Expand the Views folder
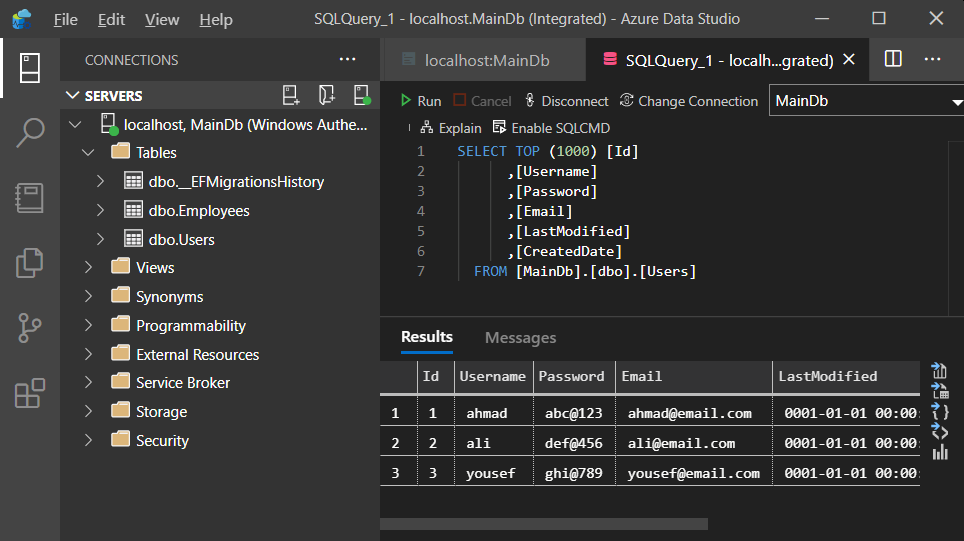Screen dimensions: 964x541 pos(89,267)
